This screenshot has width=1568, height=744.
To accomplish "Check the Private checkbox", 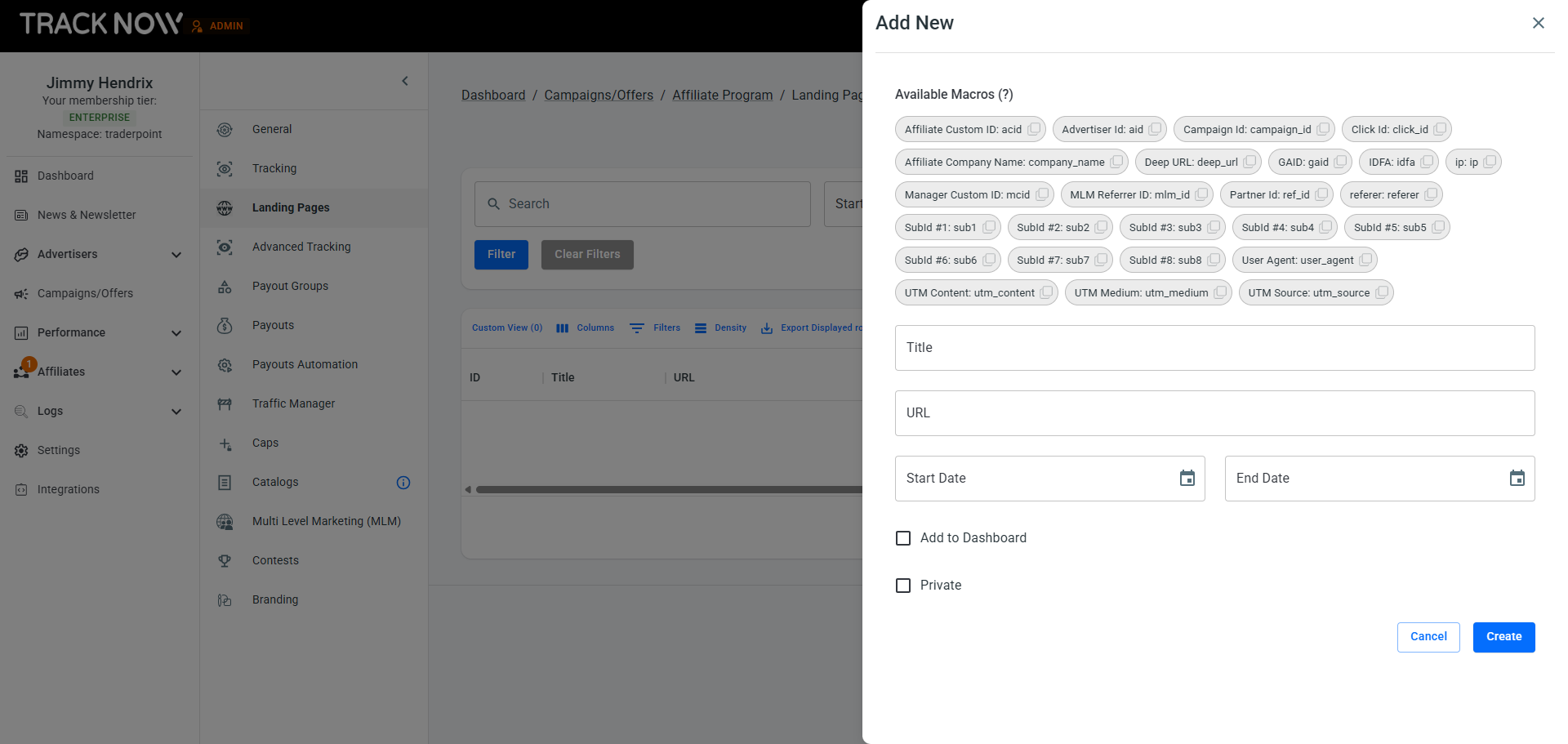I will point(903,586).
